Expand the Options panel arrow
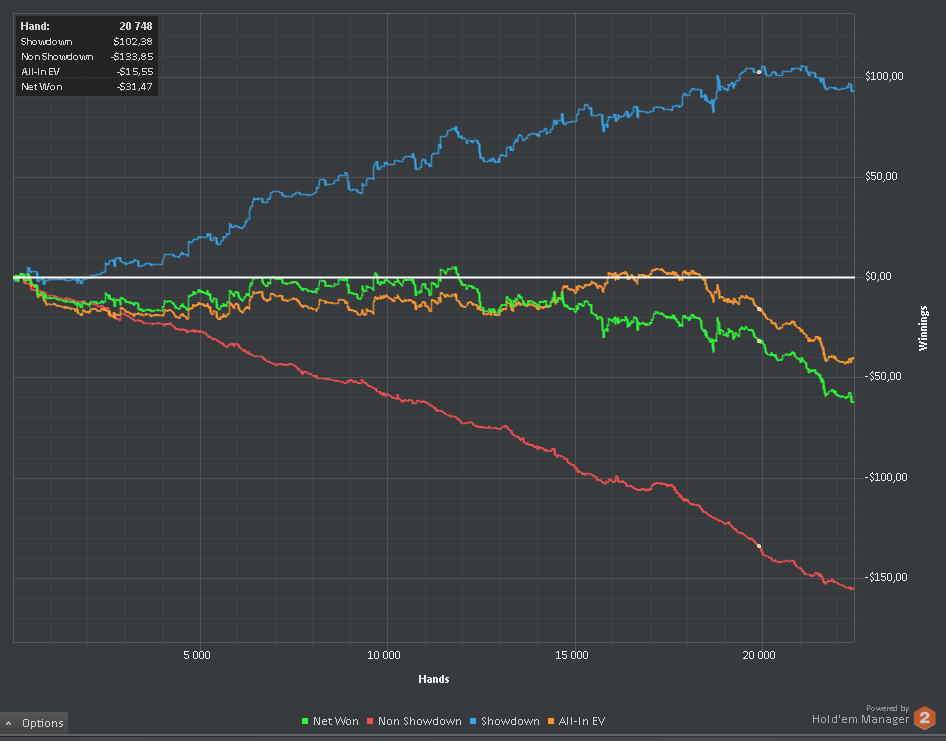946x741 pixels. coord(9,723)
